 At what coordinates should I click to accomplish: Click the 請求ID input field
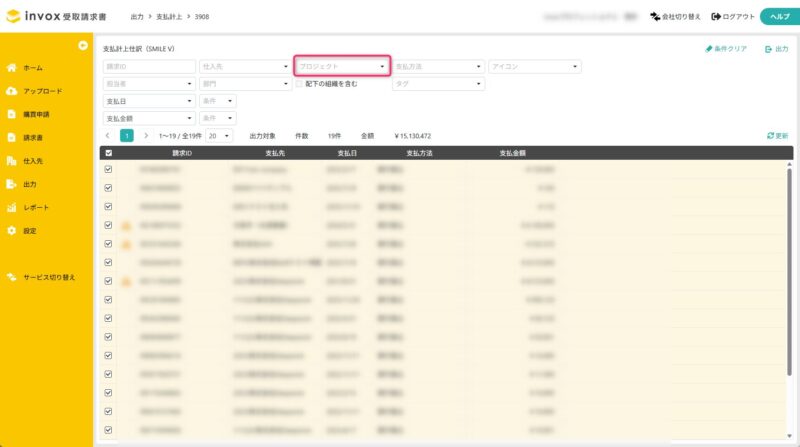tap(149, 67)
